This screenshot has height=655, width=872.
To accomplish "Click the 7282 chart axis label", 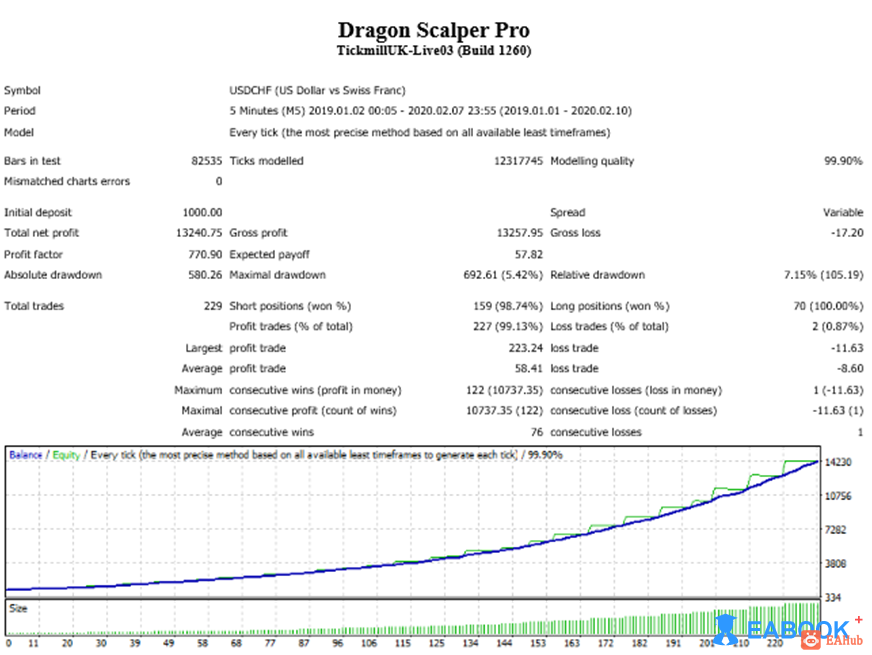I will [835, 530].
